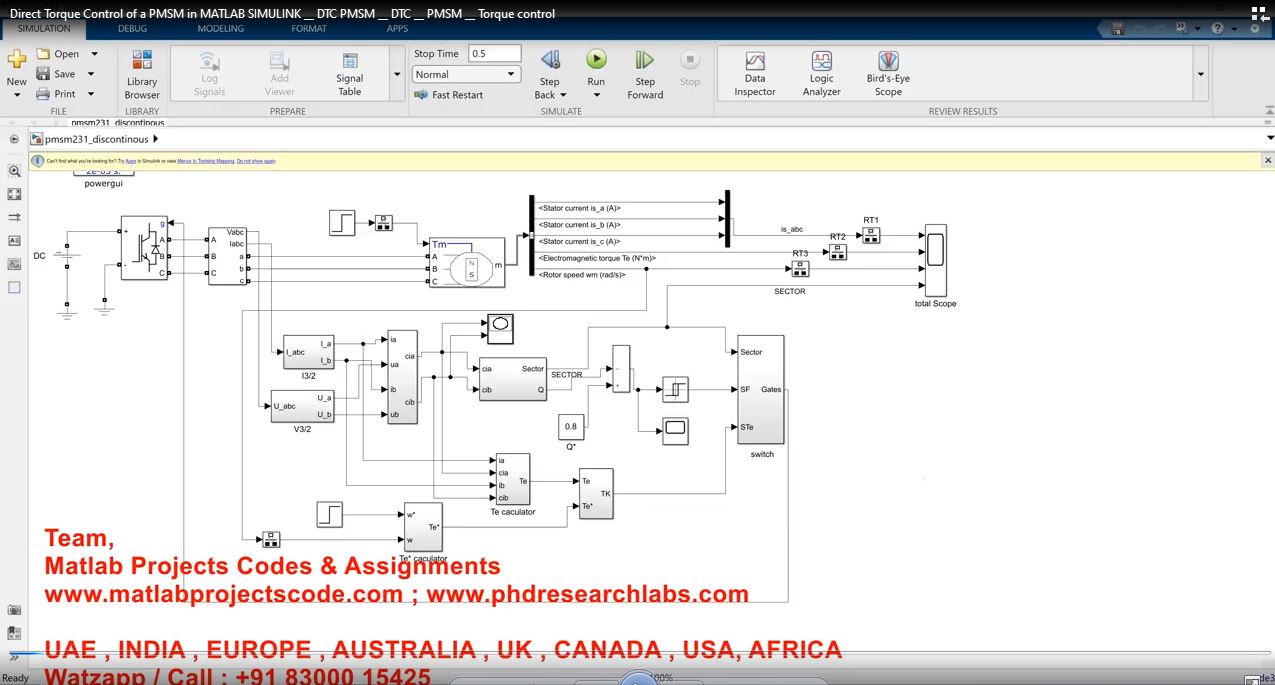Image resolution: width=1275 pixels, height=685 pixels.
Task: Select the total Scope block
Action: coord(936,260)
